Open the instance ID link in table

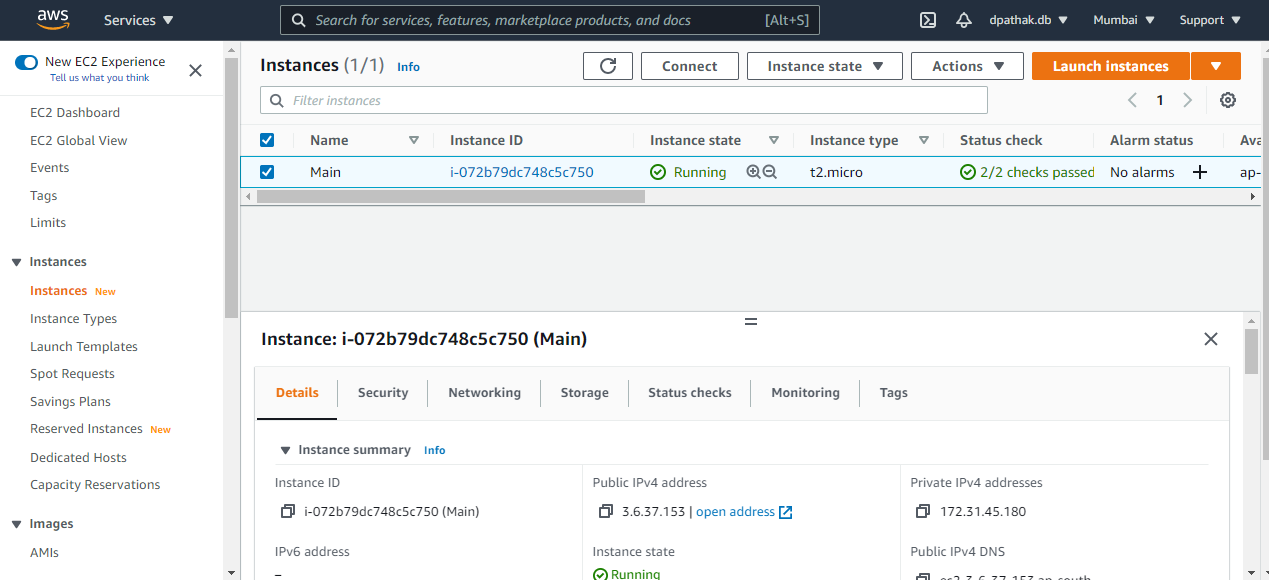point(522,172)
